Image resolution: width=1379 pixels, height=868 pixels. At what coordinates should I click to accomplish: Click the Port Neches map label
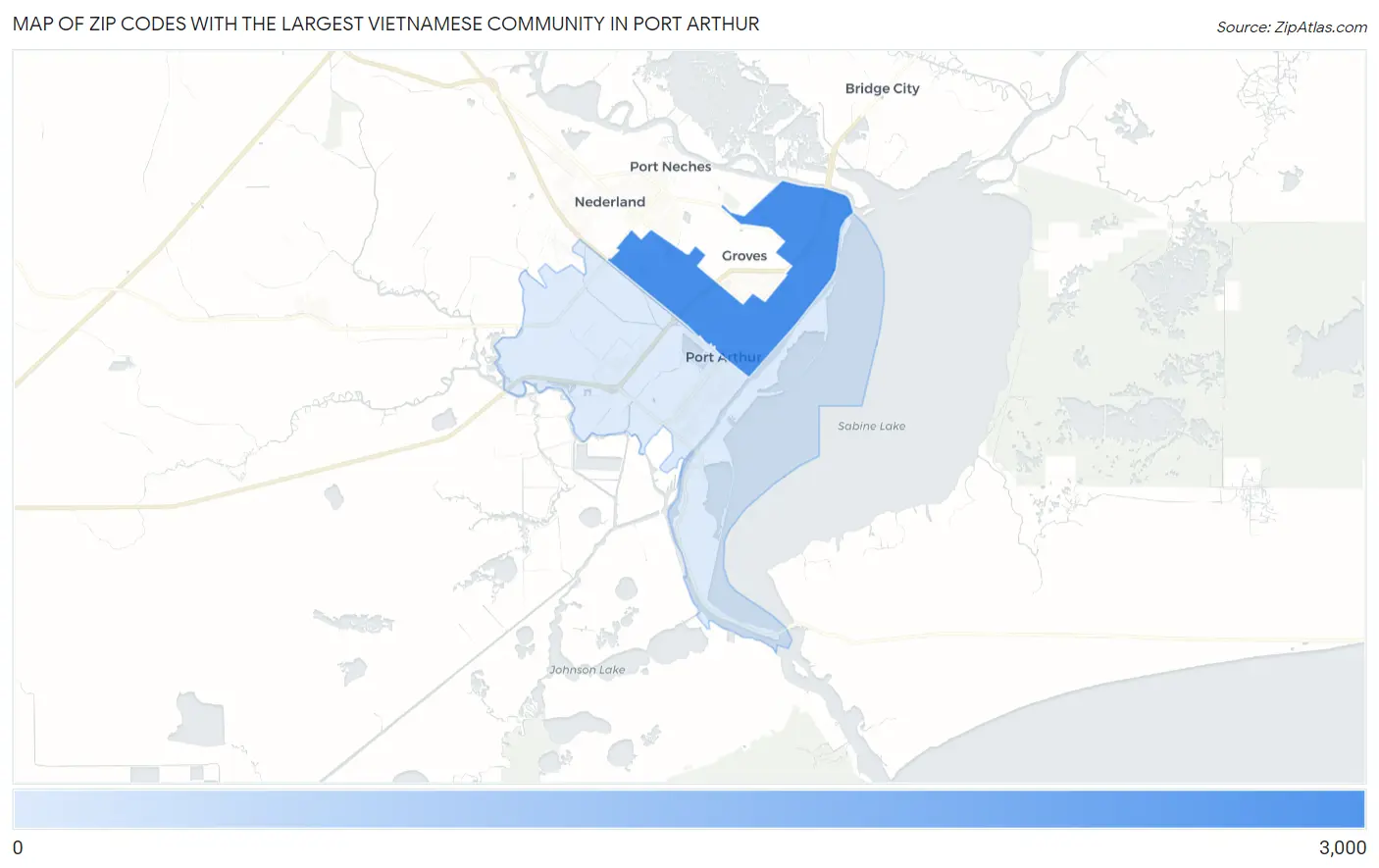point(670,167)
